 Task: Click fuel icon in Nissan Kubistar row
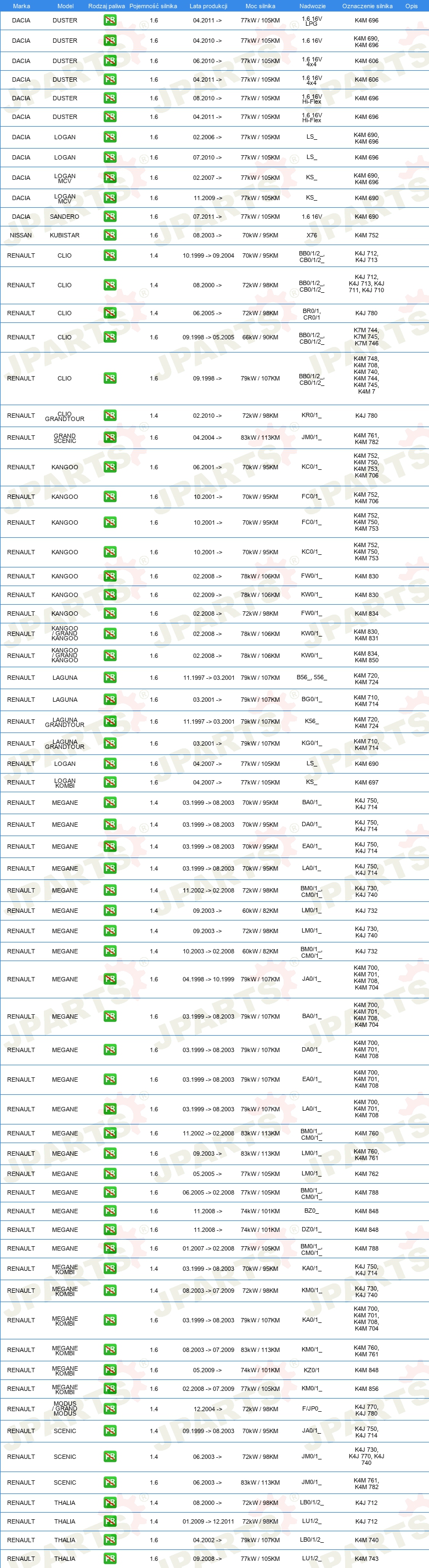tap(110, 235)
